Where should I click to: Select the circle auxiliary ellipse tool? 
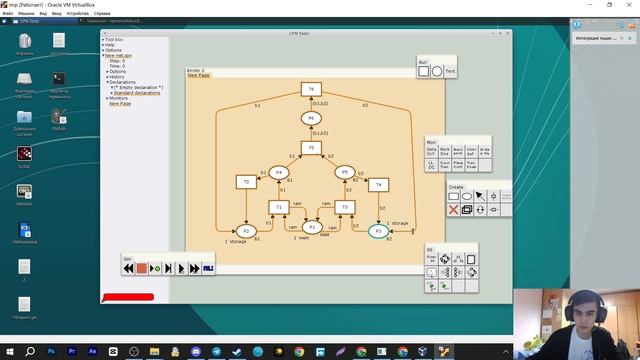point(437,71)
